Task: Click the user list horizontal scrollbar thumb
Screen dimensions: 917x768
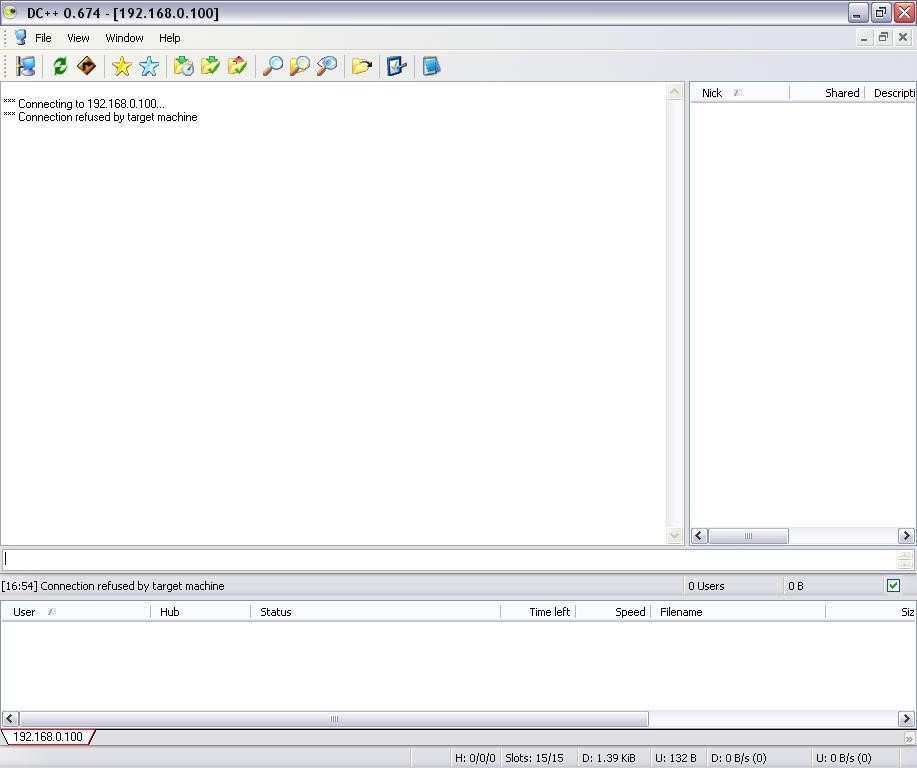Action: 748,535
